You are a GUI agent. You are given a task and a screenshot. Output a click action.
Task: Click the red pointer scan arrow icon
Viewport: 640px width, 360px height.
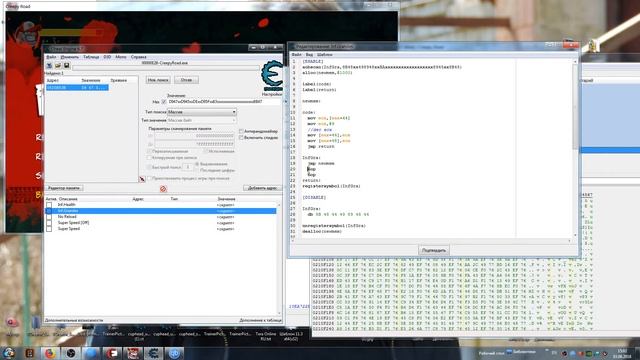(142, 179)
